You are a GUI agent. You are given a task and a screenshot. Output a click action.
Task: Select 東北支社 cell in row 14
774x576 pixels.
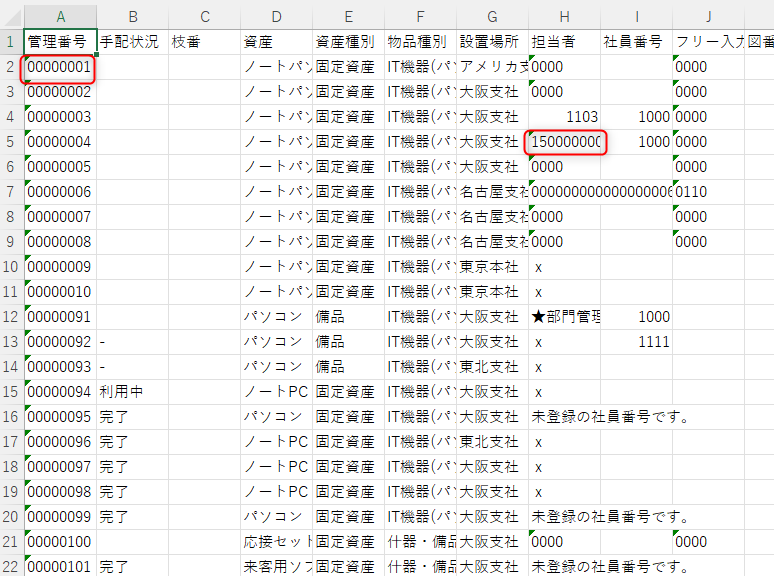[493, 367]
